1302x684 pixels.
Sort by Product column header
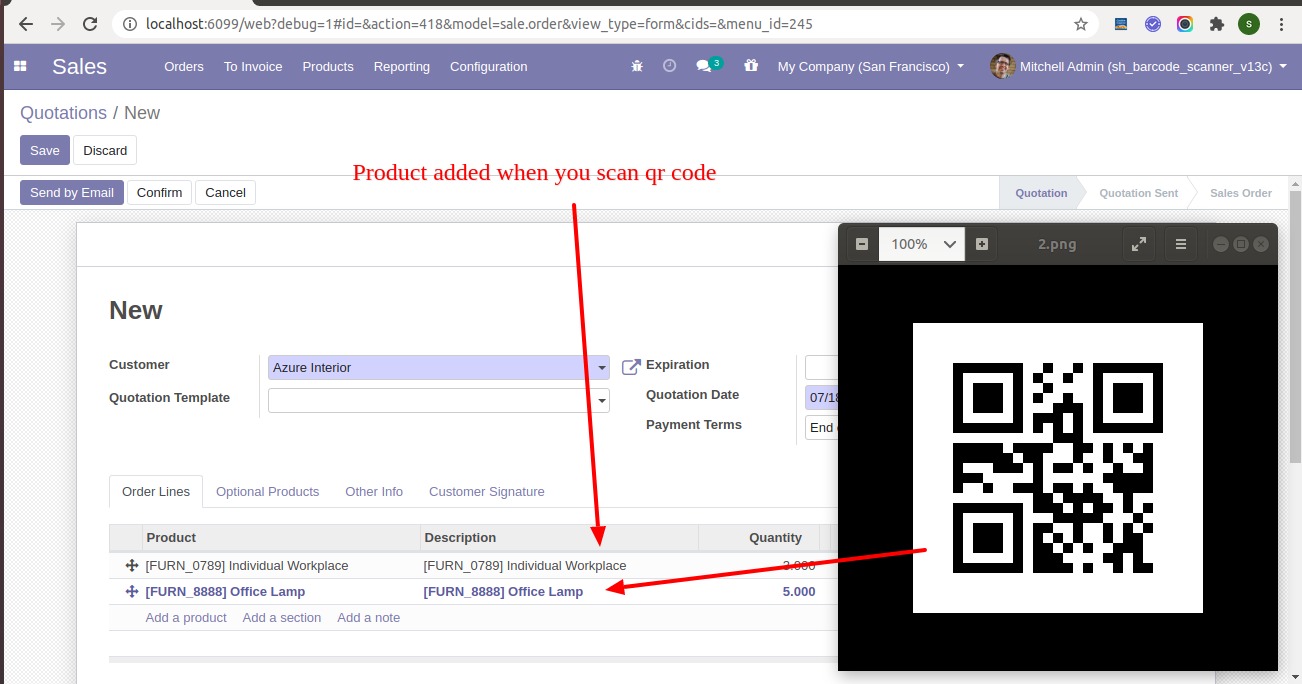tap(282, 538)
